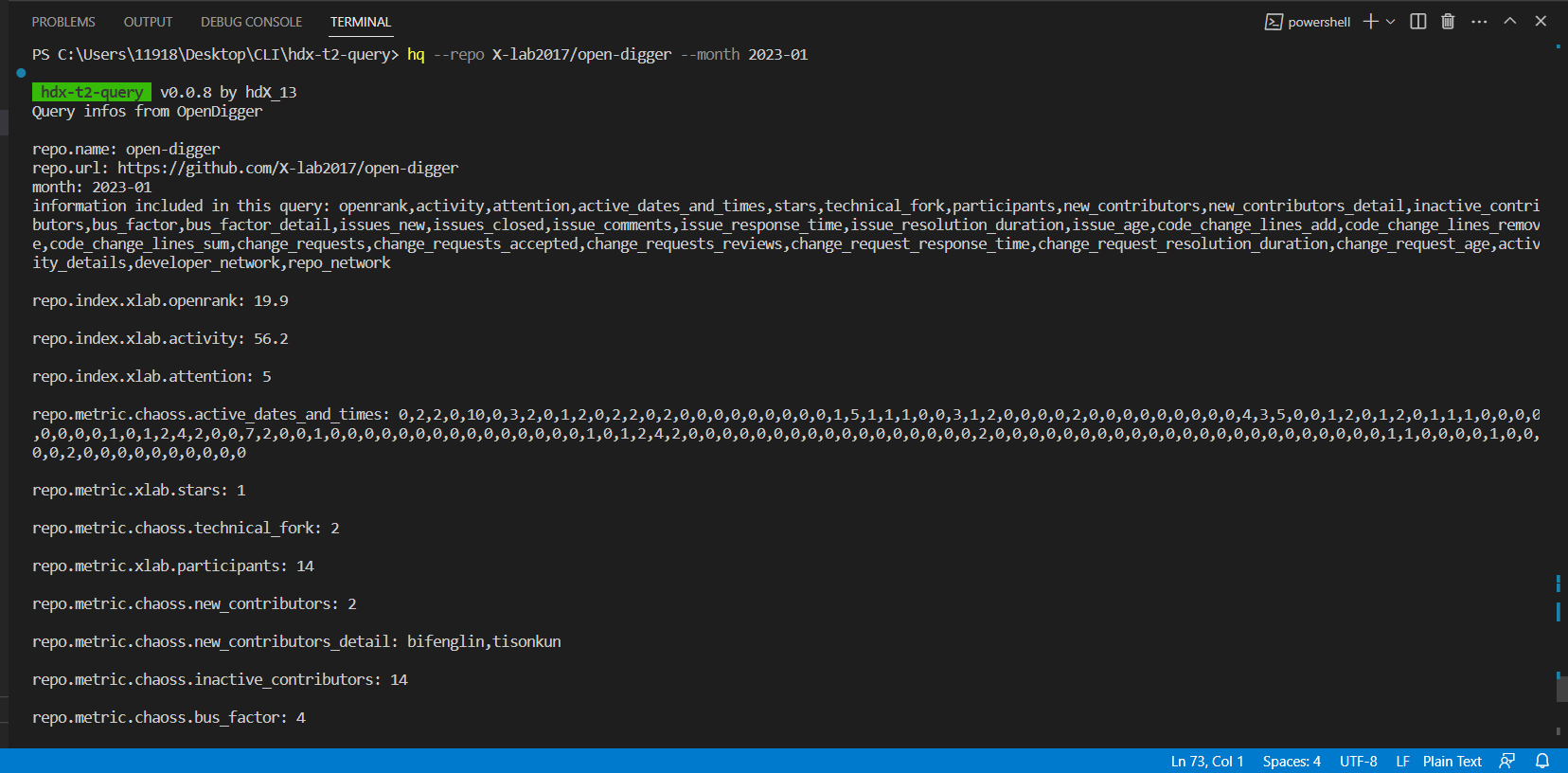The height and width of the screenshot is (773, 1568).
Task: Click the text 'repo.metric.xlab.participants: 14'
Action: click(x=173, y=566)
